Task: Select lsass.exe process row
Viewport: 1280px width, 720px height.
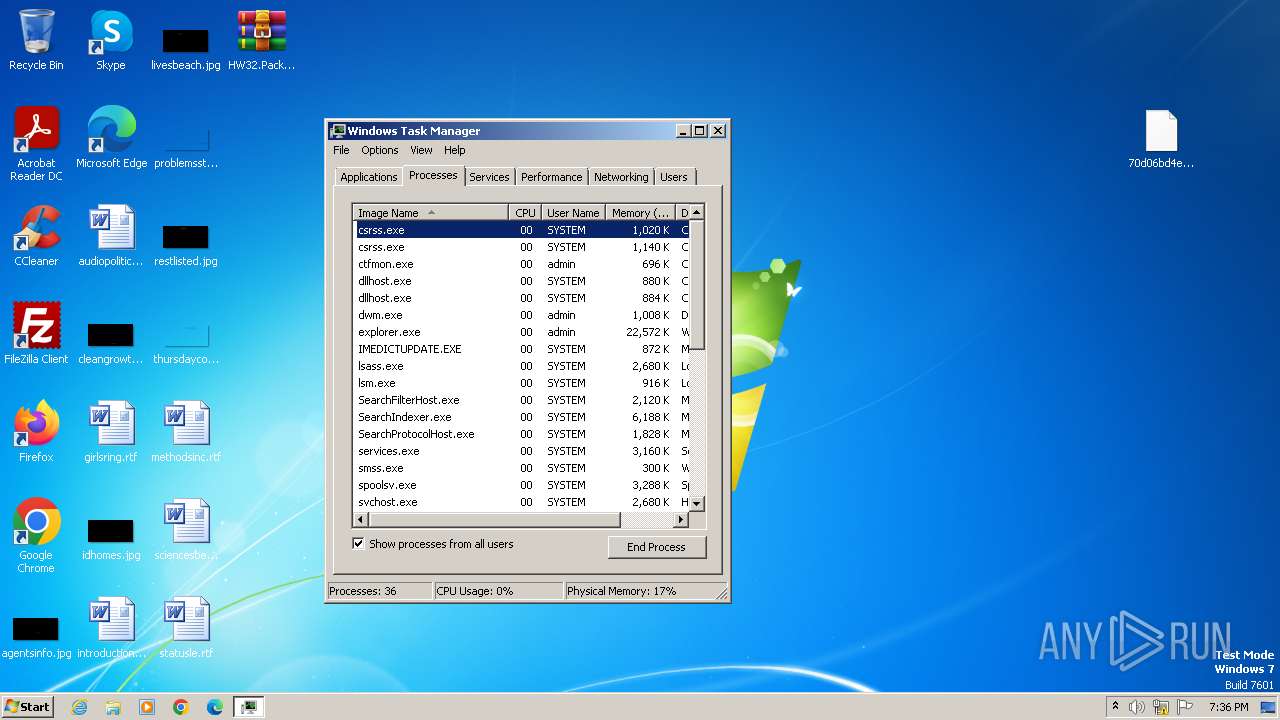Action: tap(521, 366)
